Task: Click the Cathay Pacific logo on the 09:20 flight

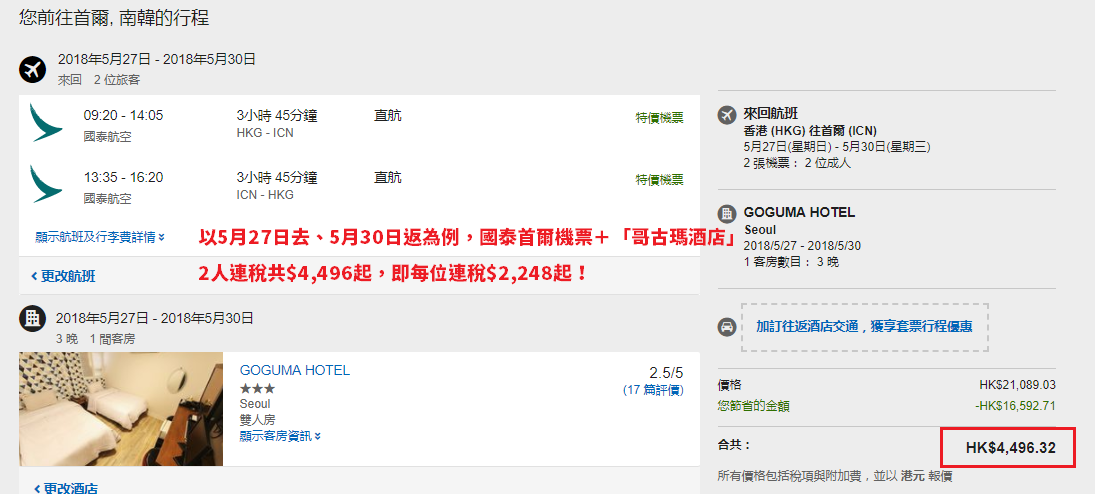Action: 46,122
